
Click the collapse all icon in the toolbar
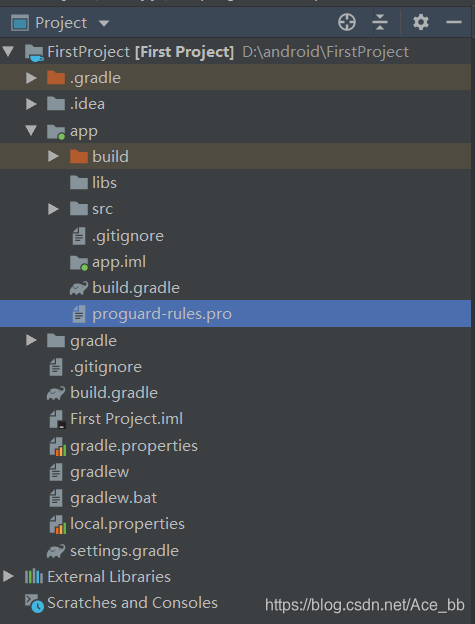pyautogui.click(x=380, y=22)
